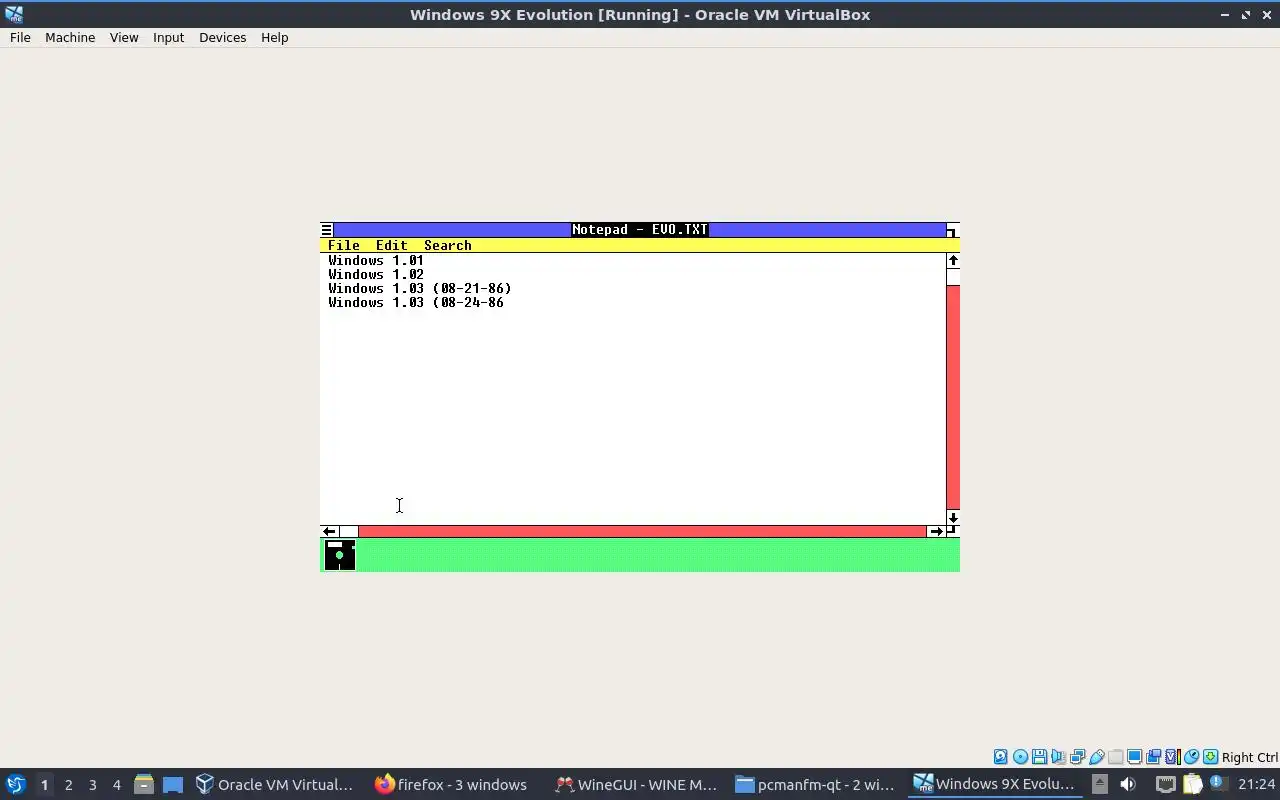Click the size box at Notepad bottom-right corner
Image resolution: width=1280 pixels, height=800 pixels.
[953, 531]
